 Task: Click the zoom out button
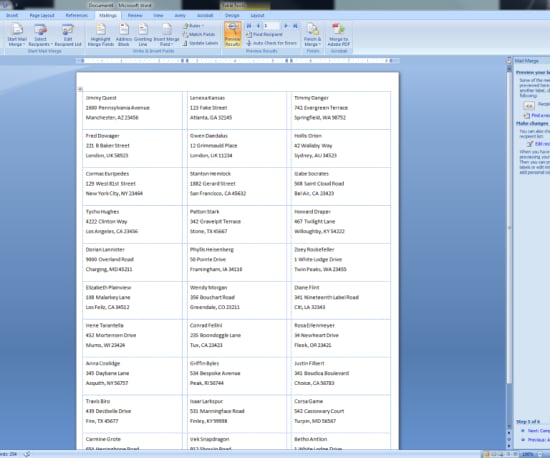pyautogui.click(x=541, y=454)
